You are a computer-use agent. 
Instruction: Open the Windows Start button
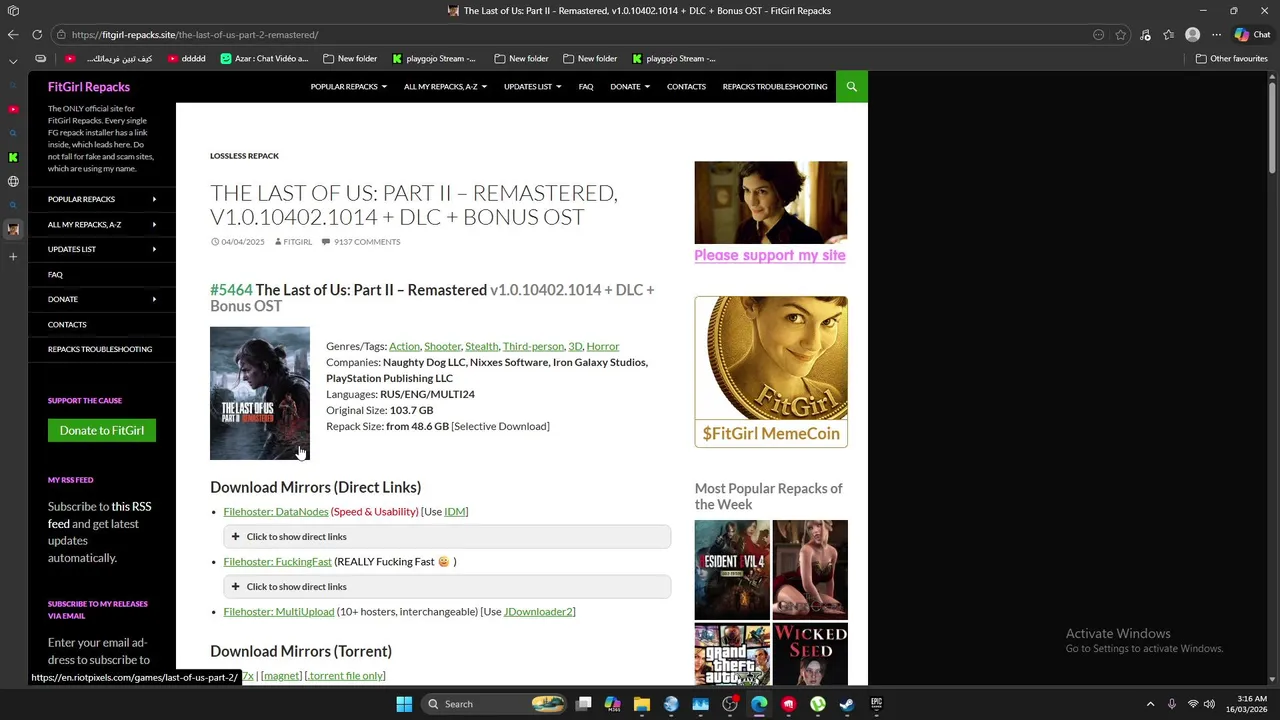(x=404, y=704)
